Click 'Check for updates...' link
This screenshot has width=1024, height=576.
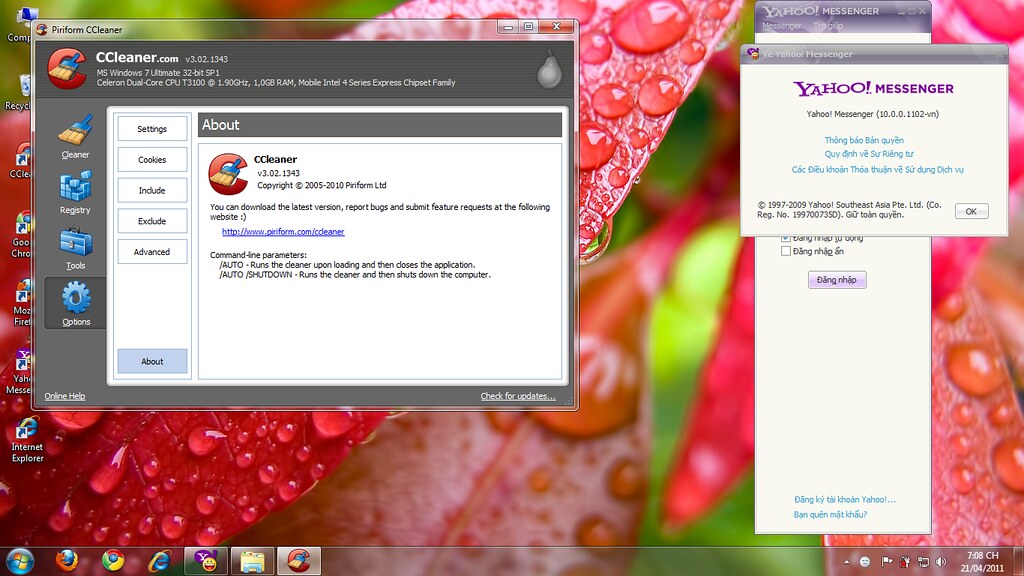click(x=517, y=396)
